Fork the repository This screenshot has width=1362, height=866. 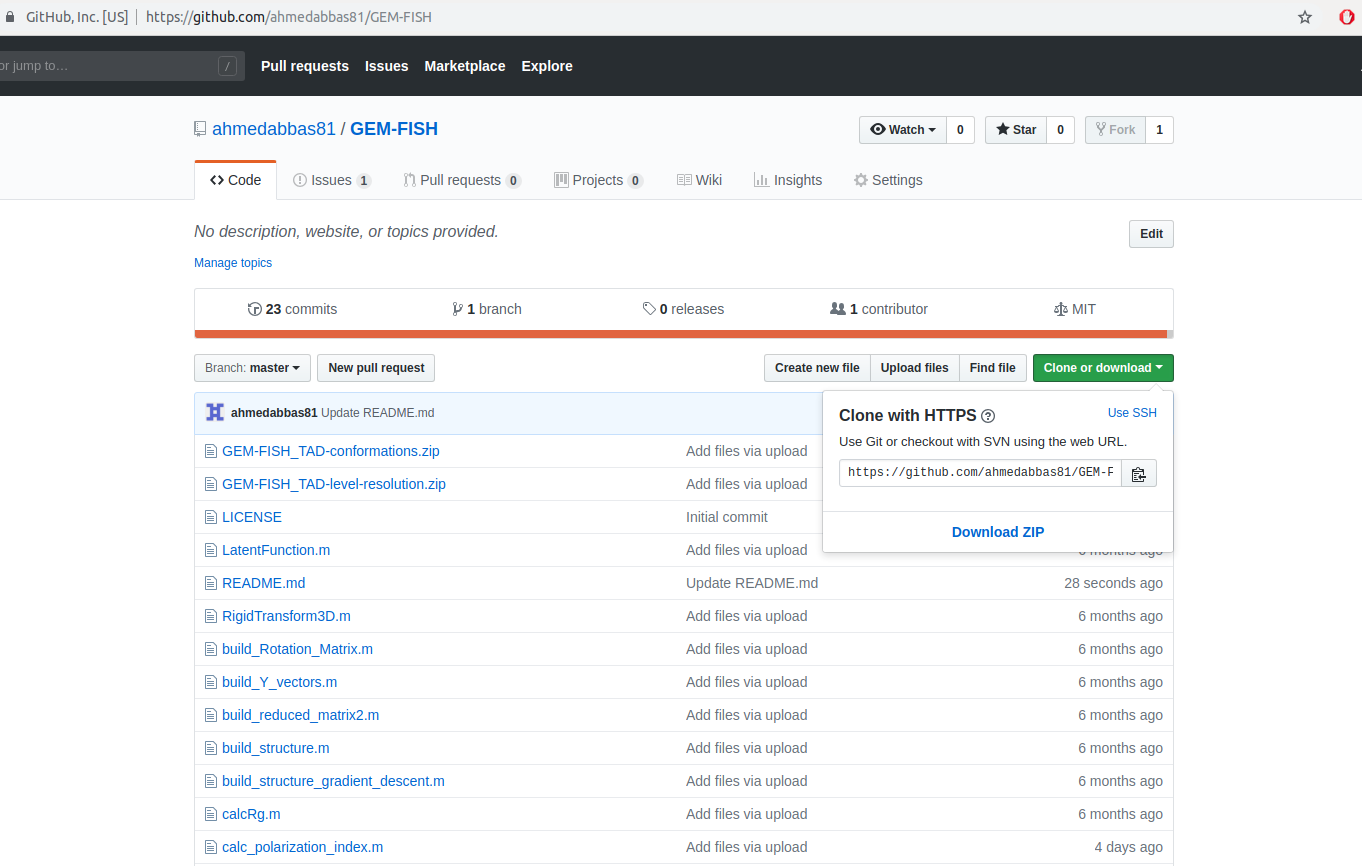[1115, 129]
